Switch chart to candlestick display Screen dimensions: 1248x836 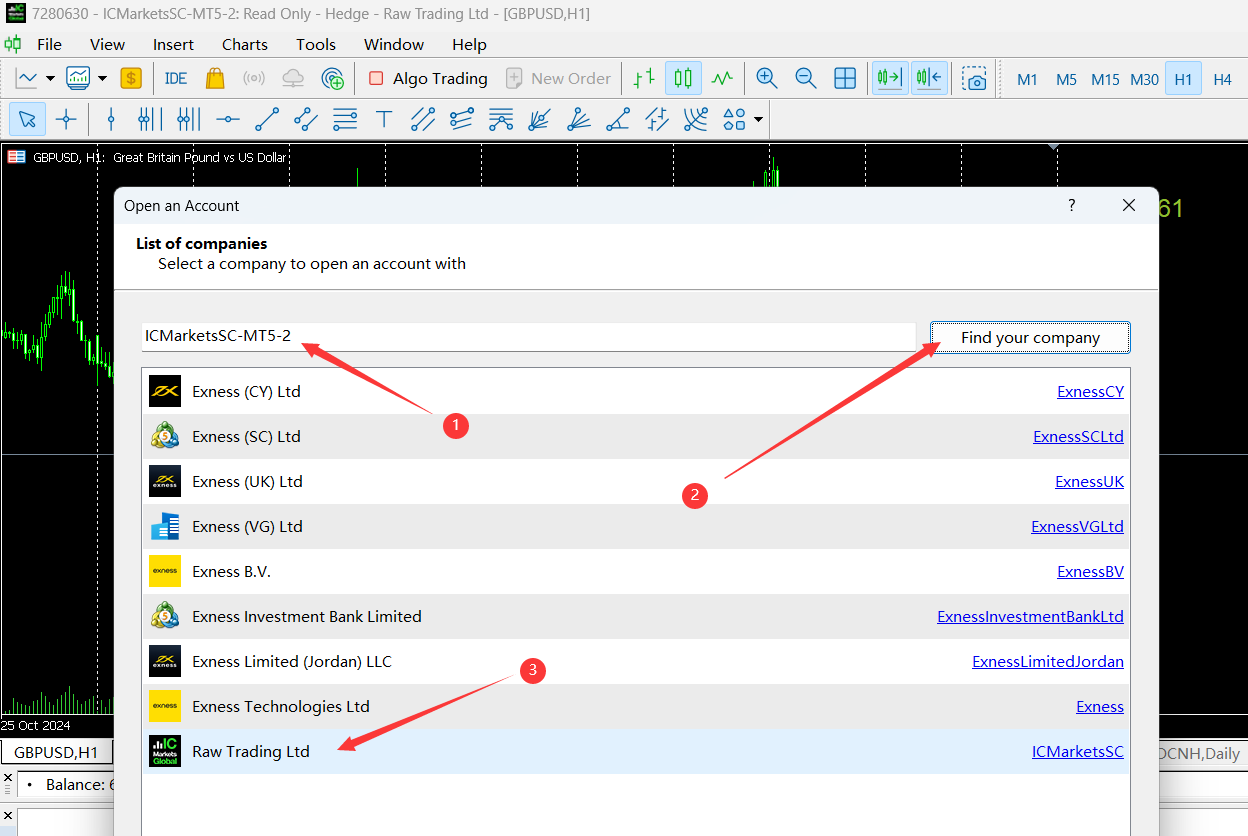[x=684, y=78]
